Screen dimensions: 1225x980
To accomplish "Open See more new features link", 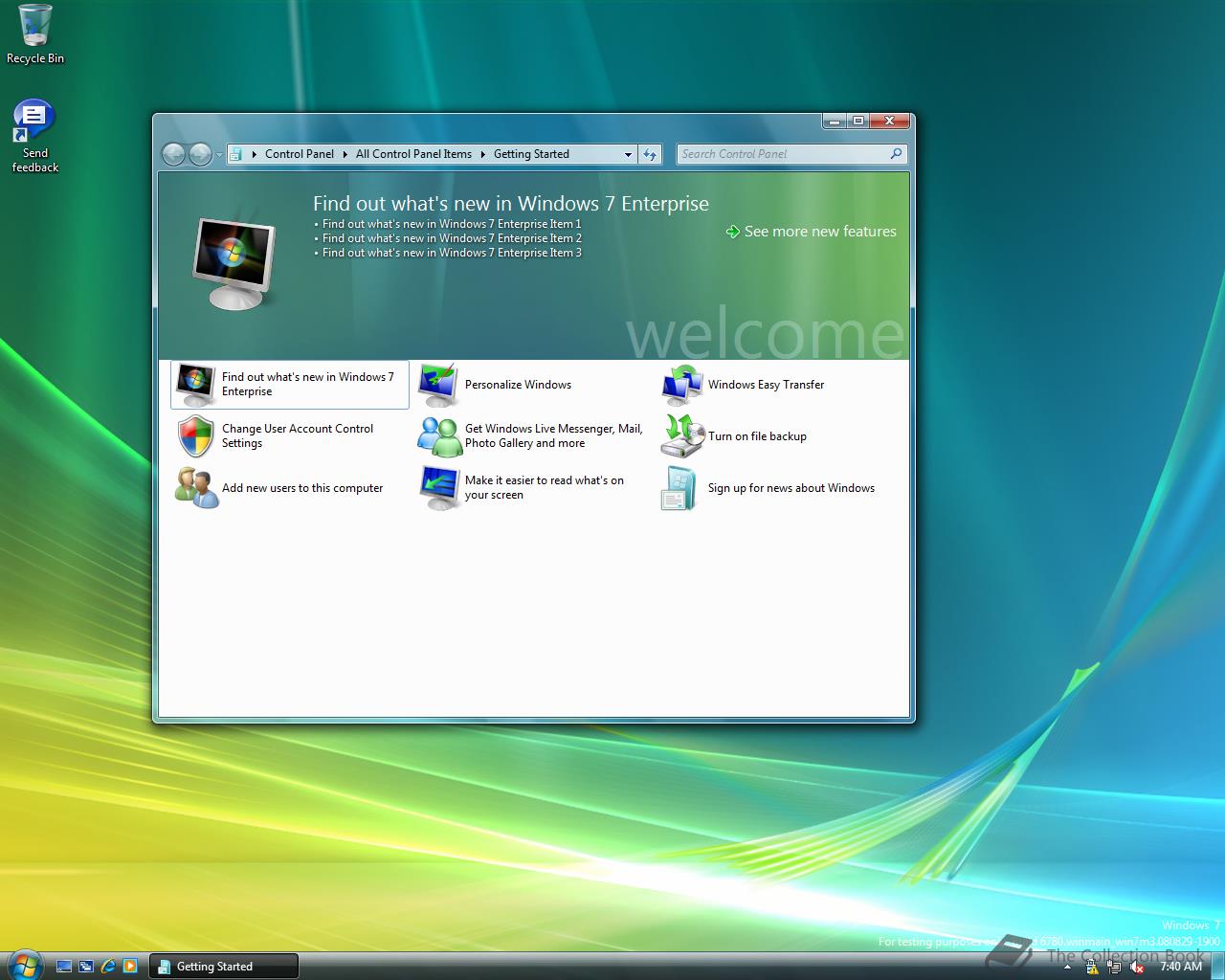I will pos(812,232).
